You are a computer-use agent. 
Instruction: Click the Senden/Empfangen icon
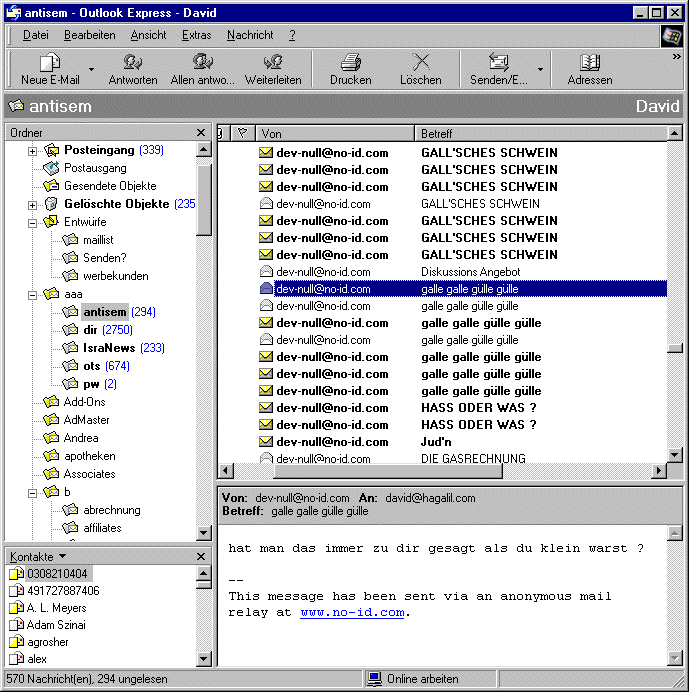pos(497,63)
